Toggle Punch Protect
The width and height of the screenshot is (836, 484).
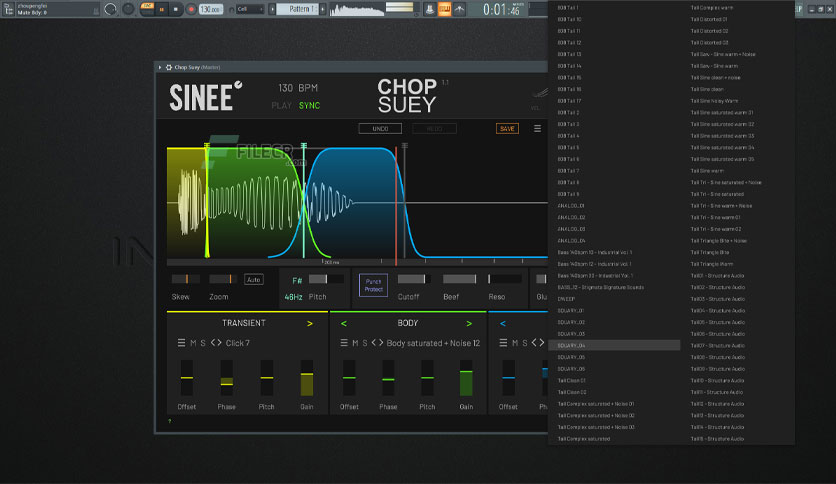pos(373,285)
